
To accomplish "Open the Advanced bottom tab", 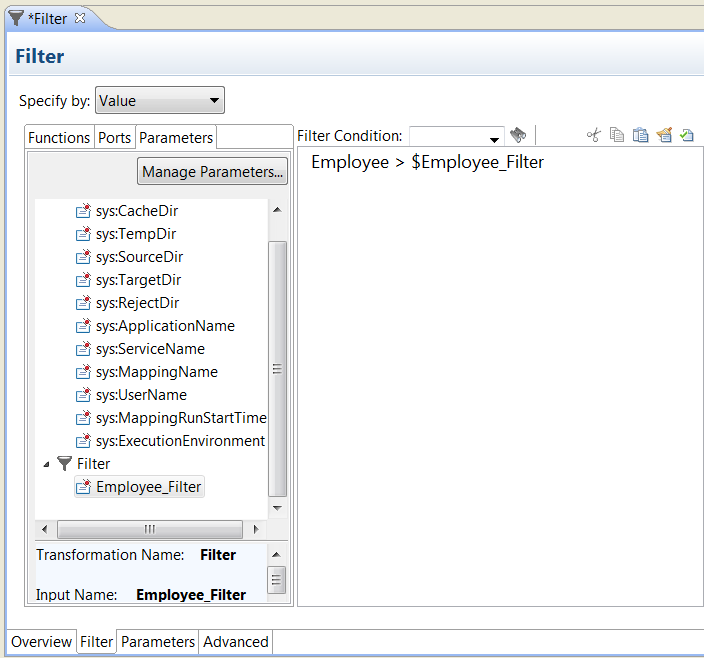I will 235,642.
